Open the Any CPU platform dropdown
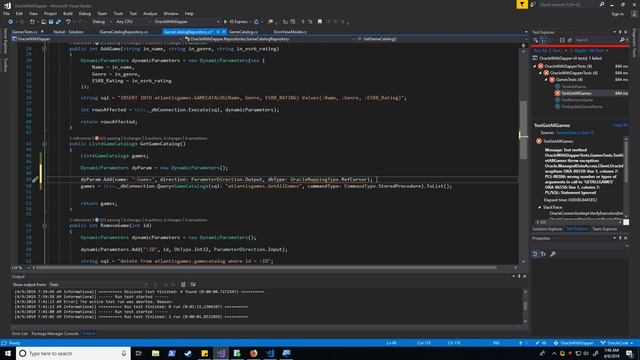Screen dimensions: 640x360 pos(133,22)
